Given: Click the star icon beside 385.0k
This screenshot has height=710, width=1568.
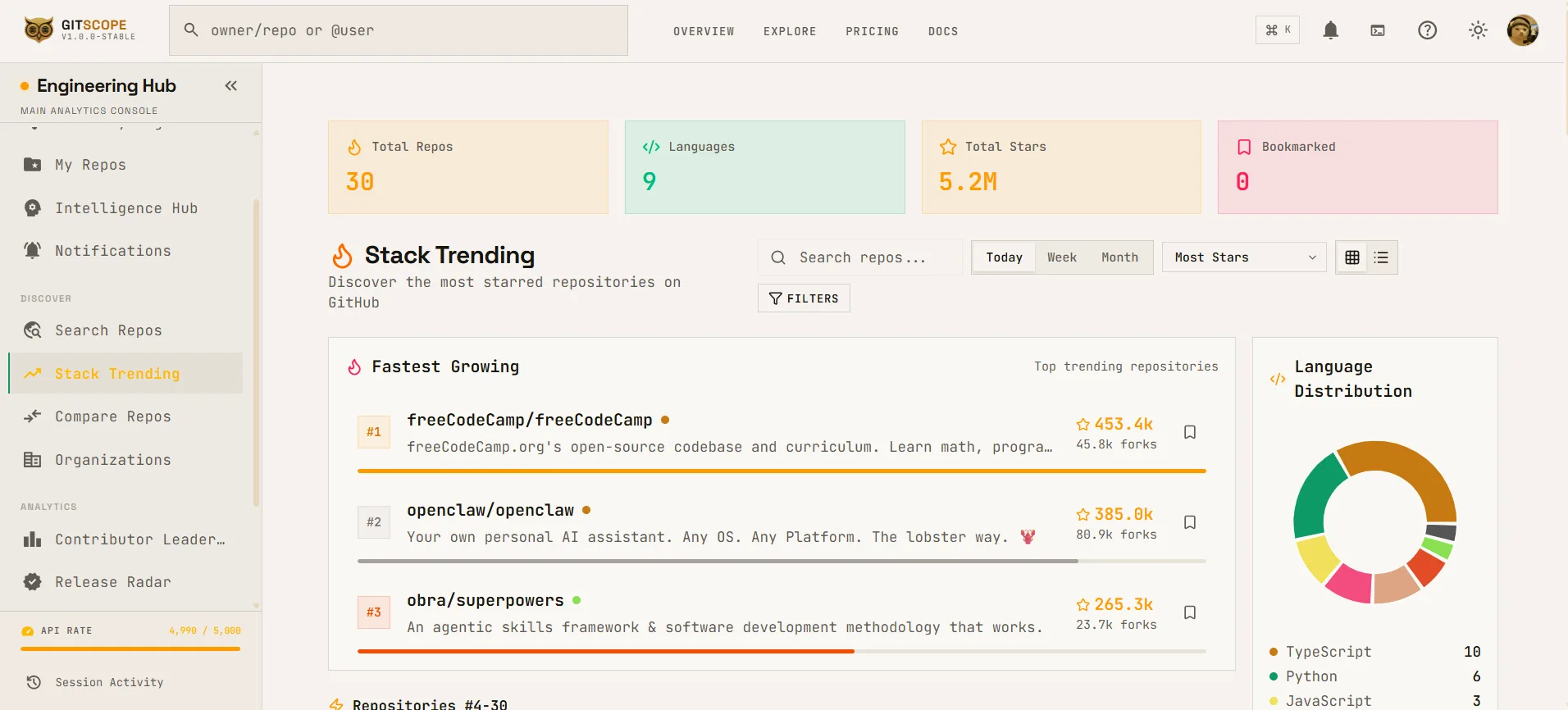Looking at the screenshot, I should point(1083,514).
